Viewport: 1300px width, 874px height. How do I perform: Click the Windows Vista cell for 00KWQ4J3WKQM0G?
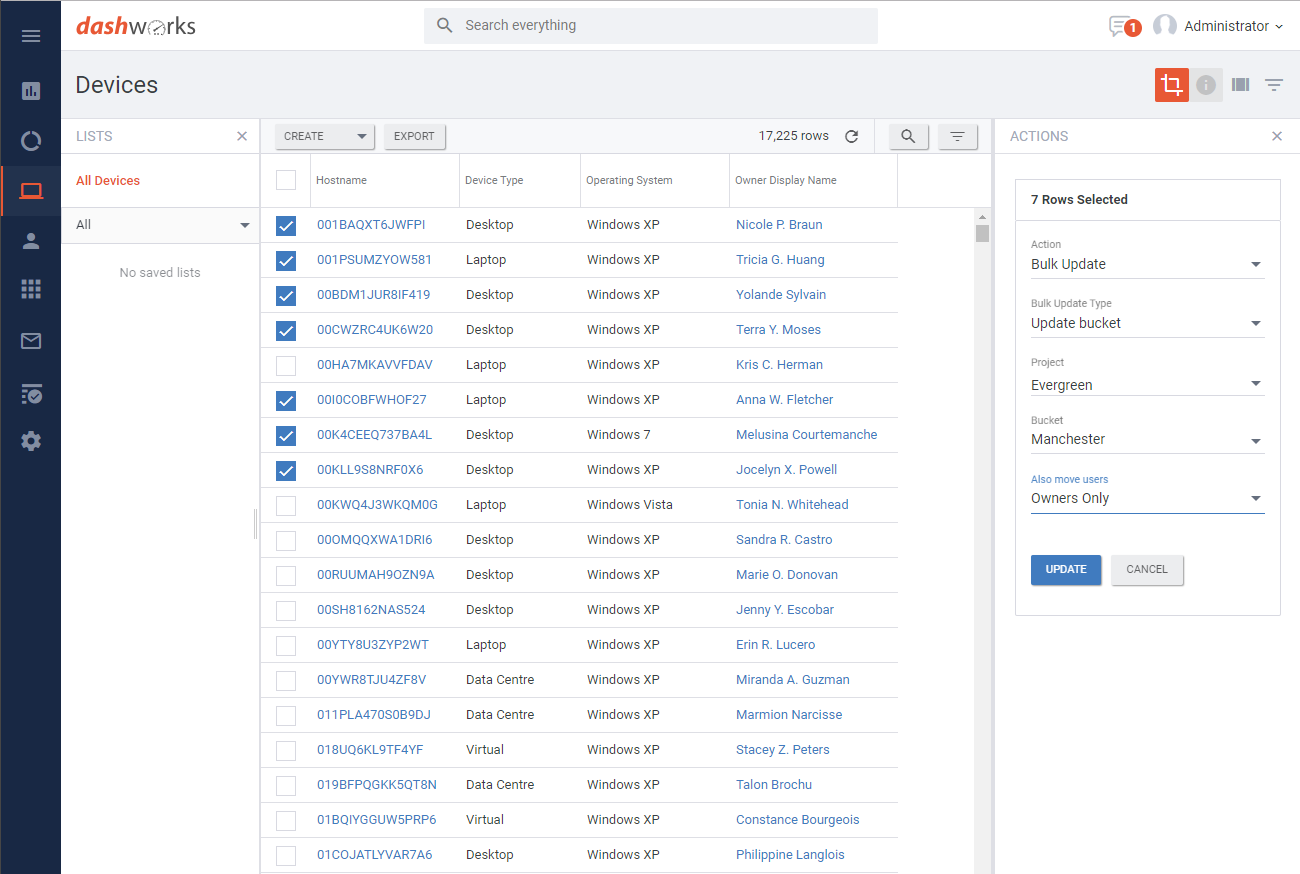(x=630, y=505)
